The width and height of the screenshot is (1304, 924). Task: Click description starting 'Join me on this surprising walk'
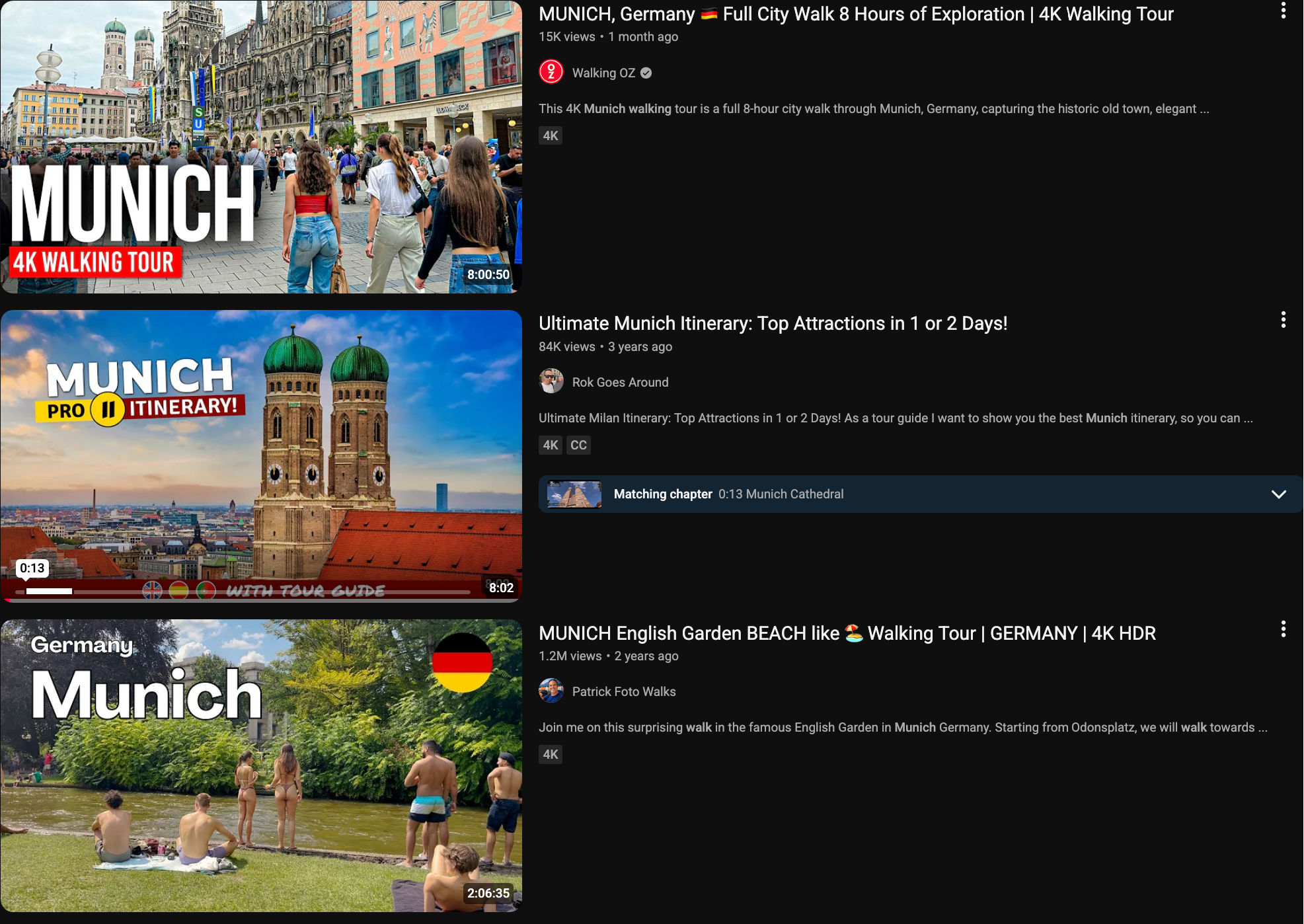(x=903, y=727)
